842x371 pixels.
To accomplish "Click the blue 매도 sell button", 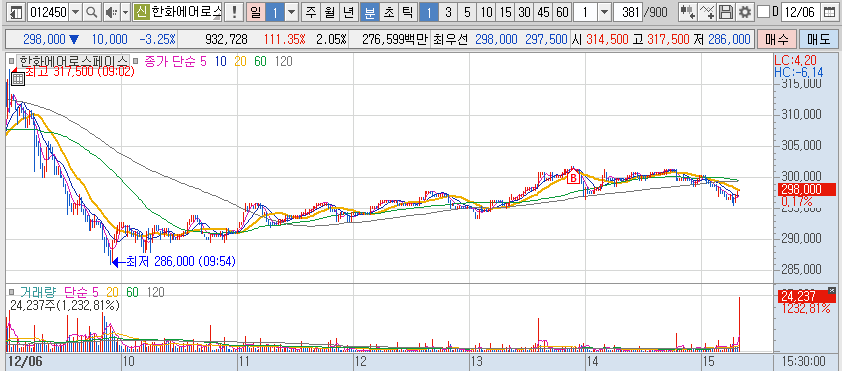I will 818,39.
